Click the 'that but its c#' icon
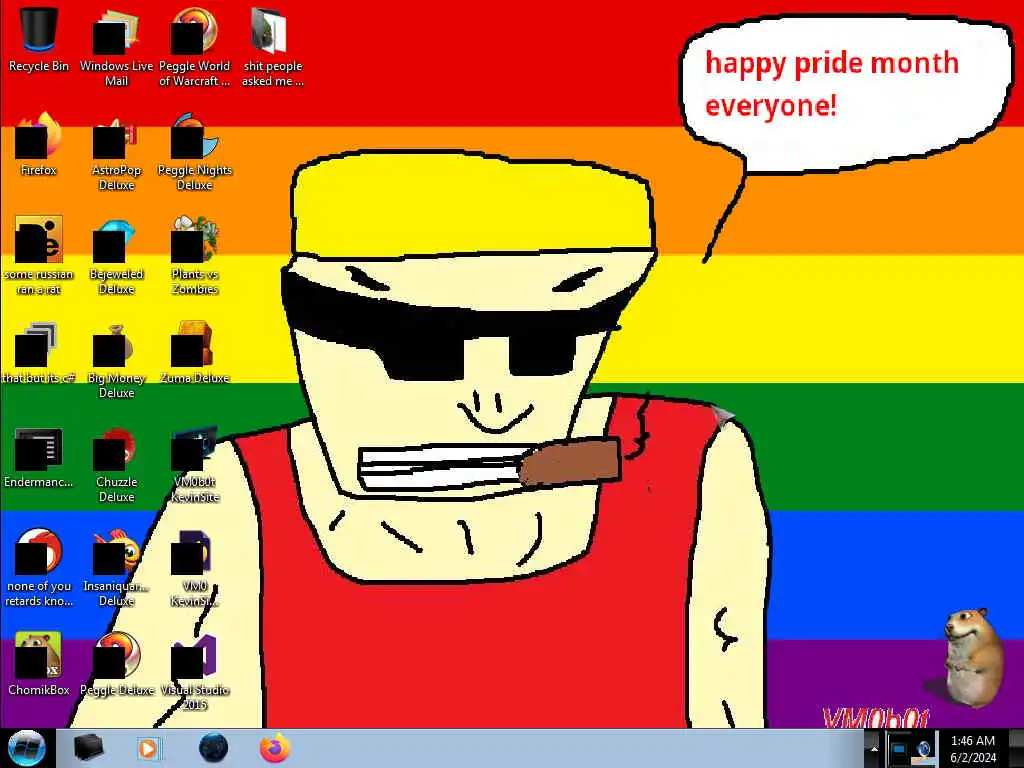This screenshot has height=768, width=1024. (x=39, y=352)
